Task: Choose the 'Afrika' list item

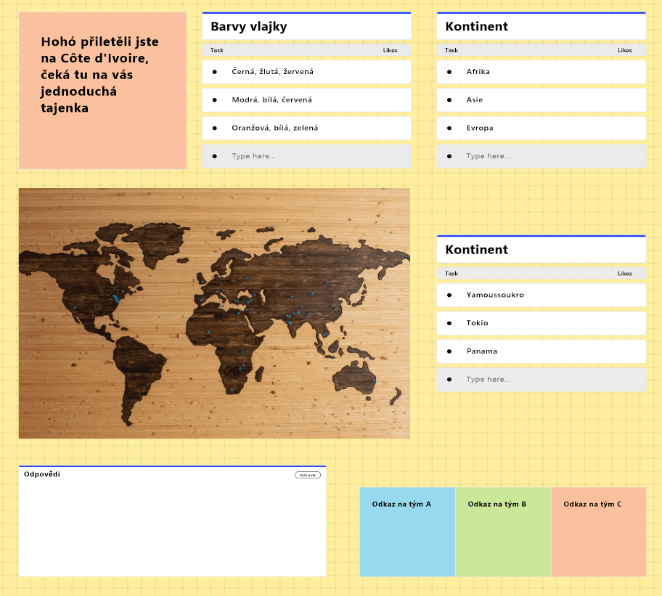Action: [x=541, y=72]
